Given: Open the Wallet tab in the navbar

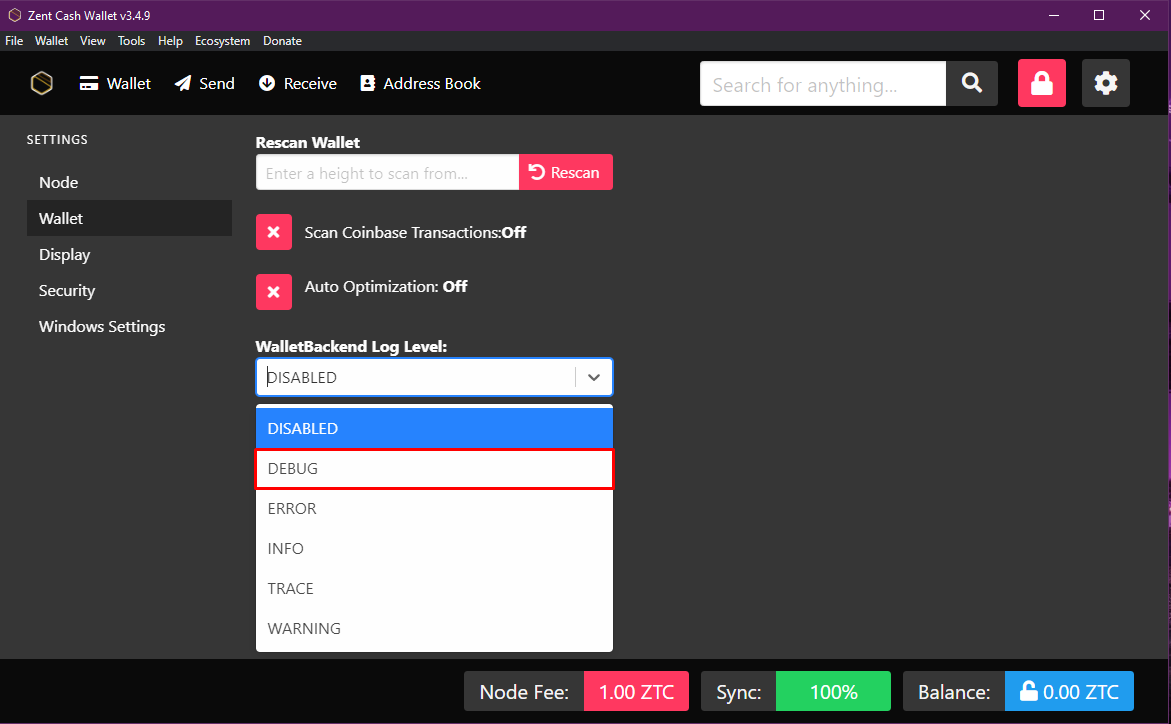Looking at the screenshot, I should 115,84.
